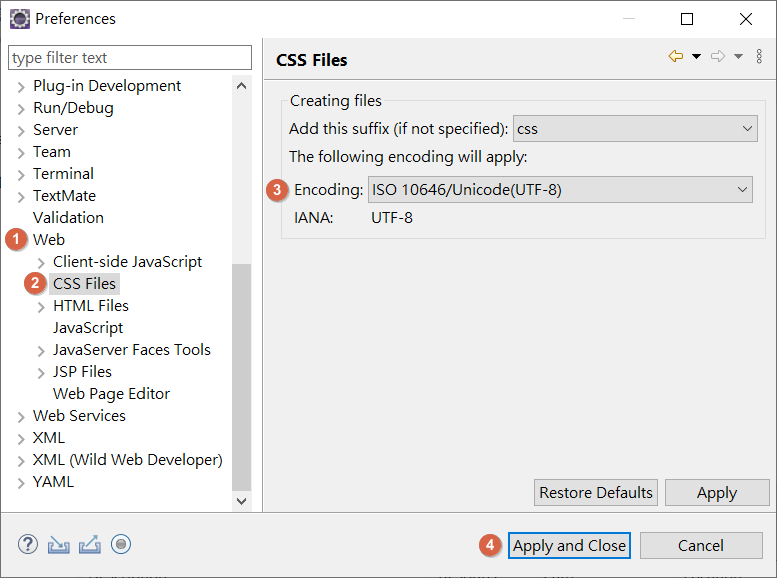Expand the Server node
This screenshot has width=777, height=578.
[x=20, y=131]
